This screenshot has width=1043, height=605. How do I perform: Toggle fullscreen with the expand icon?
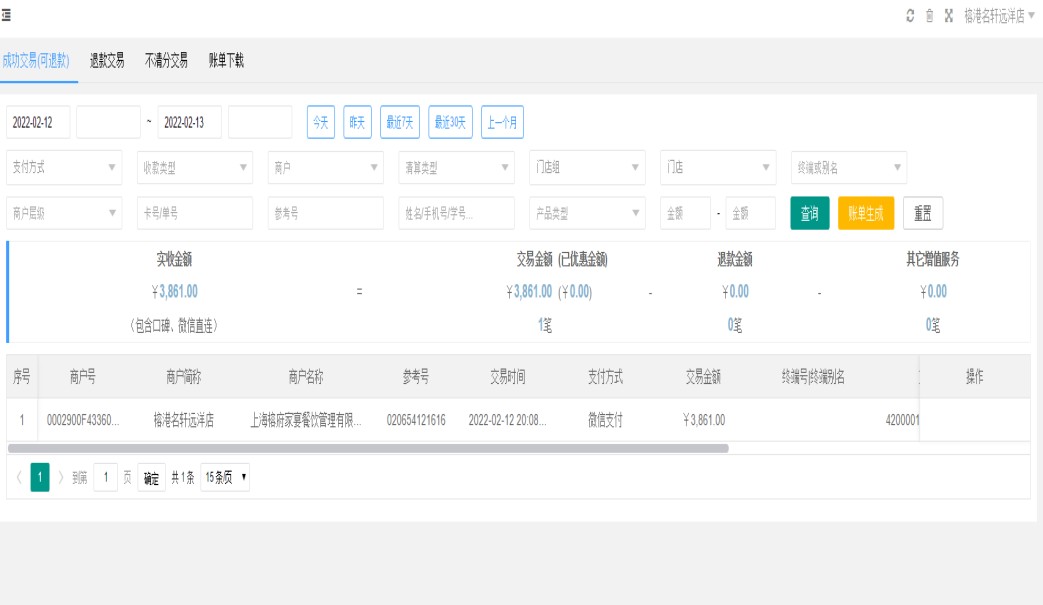[x=948, y=16]
